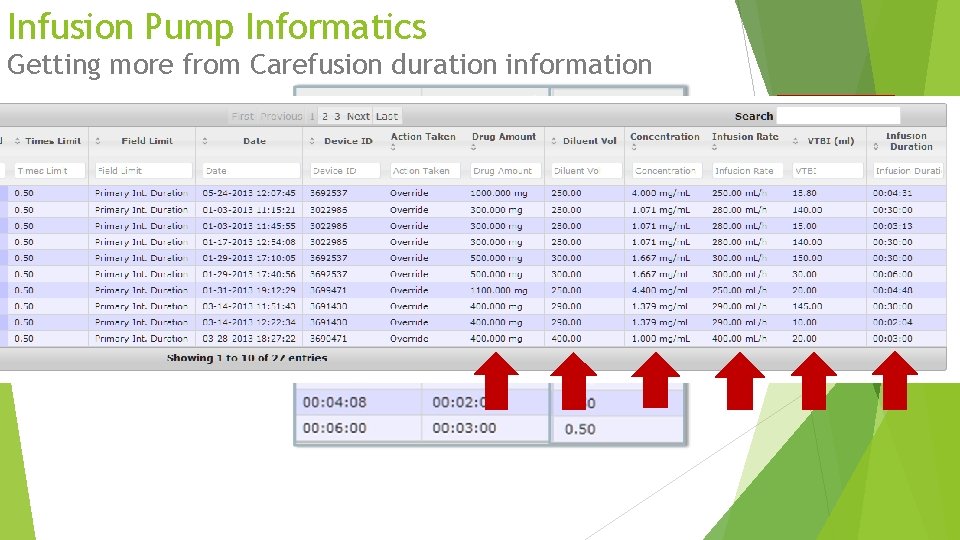Screen dimensions: 960x540
Task: Focus the Infusion Rate filter field
Action: click(x=747, y=171)
